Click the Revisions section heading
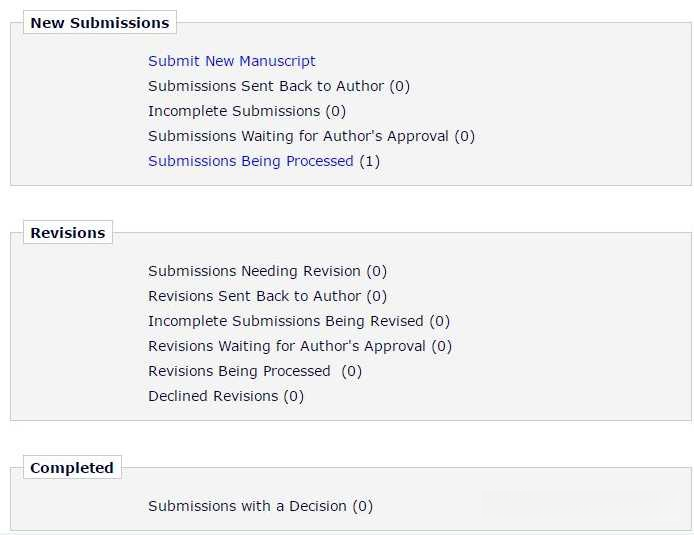The image size is (694, 535). 67,233
